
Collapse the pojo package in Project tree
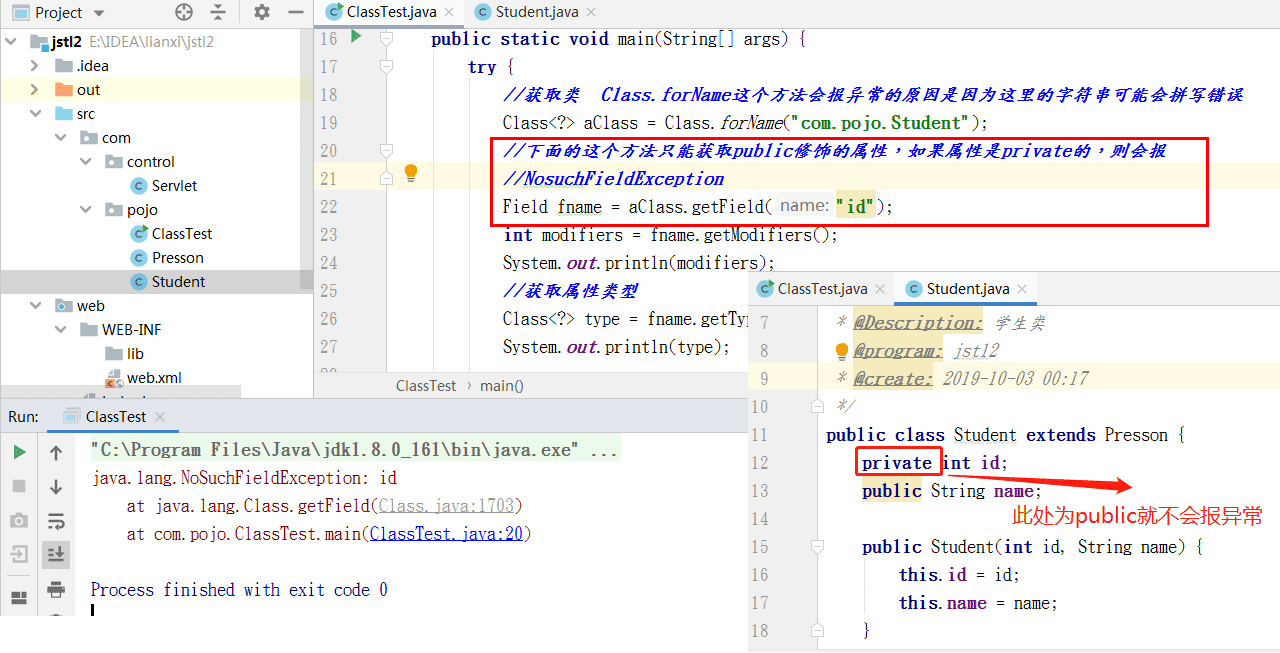click(85, 209)
